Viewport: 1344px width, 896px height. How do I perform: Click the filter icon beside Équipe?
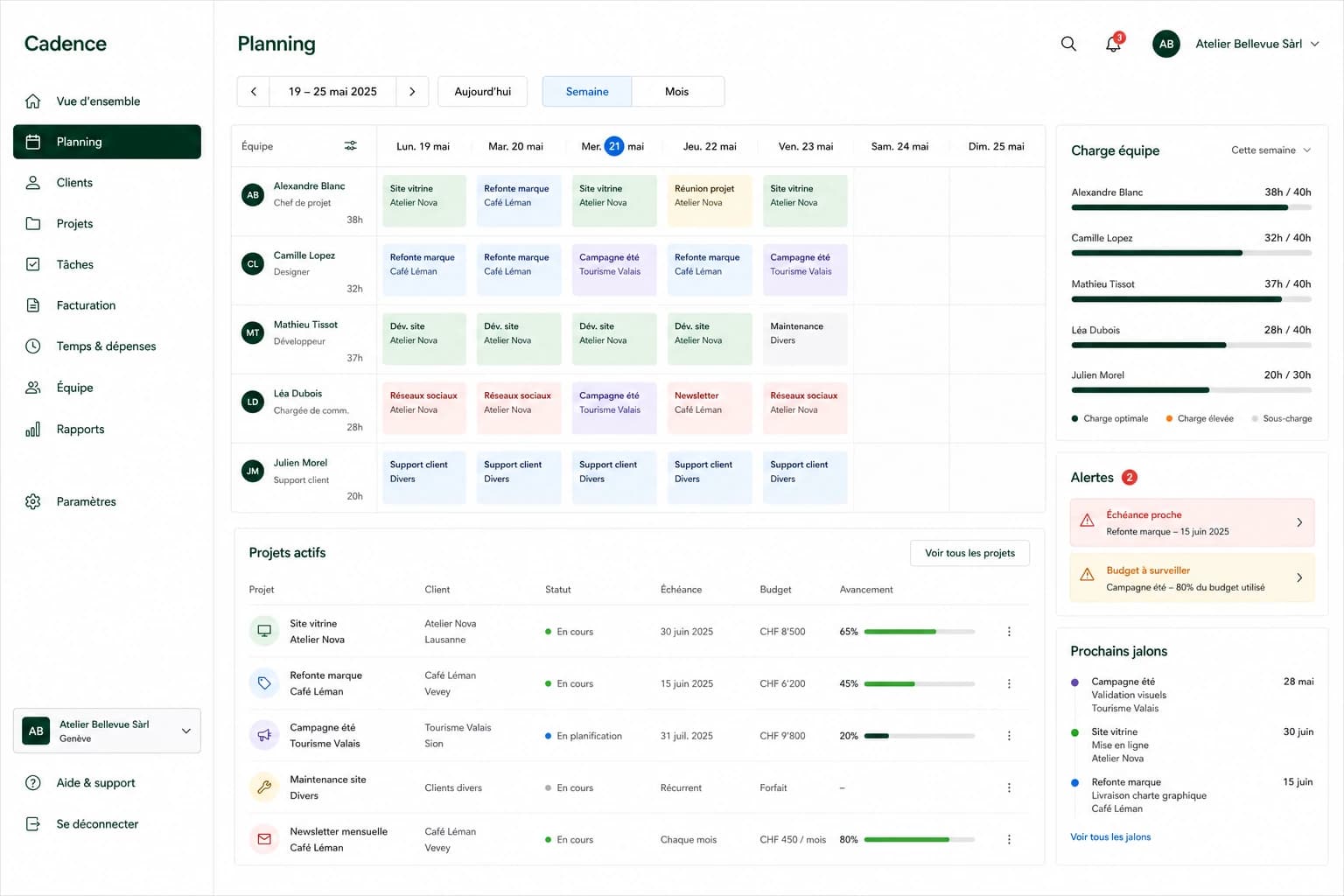tap(351, 146)
